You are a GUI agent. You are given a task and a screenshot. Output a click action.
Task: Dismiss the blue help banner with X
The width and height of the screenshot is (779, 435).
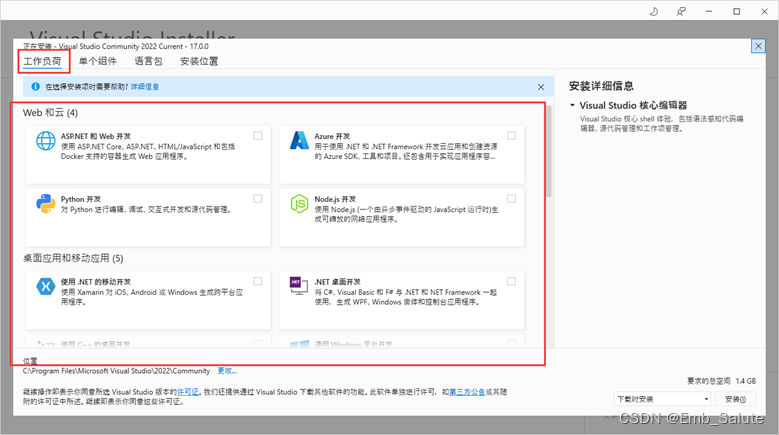pos(541,87)
